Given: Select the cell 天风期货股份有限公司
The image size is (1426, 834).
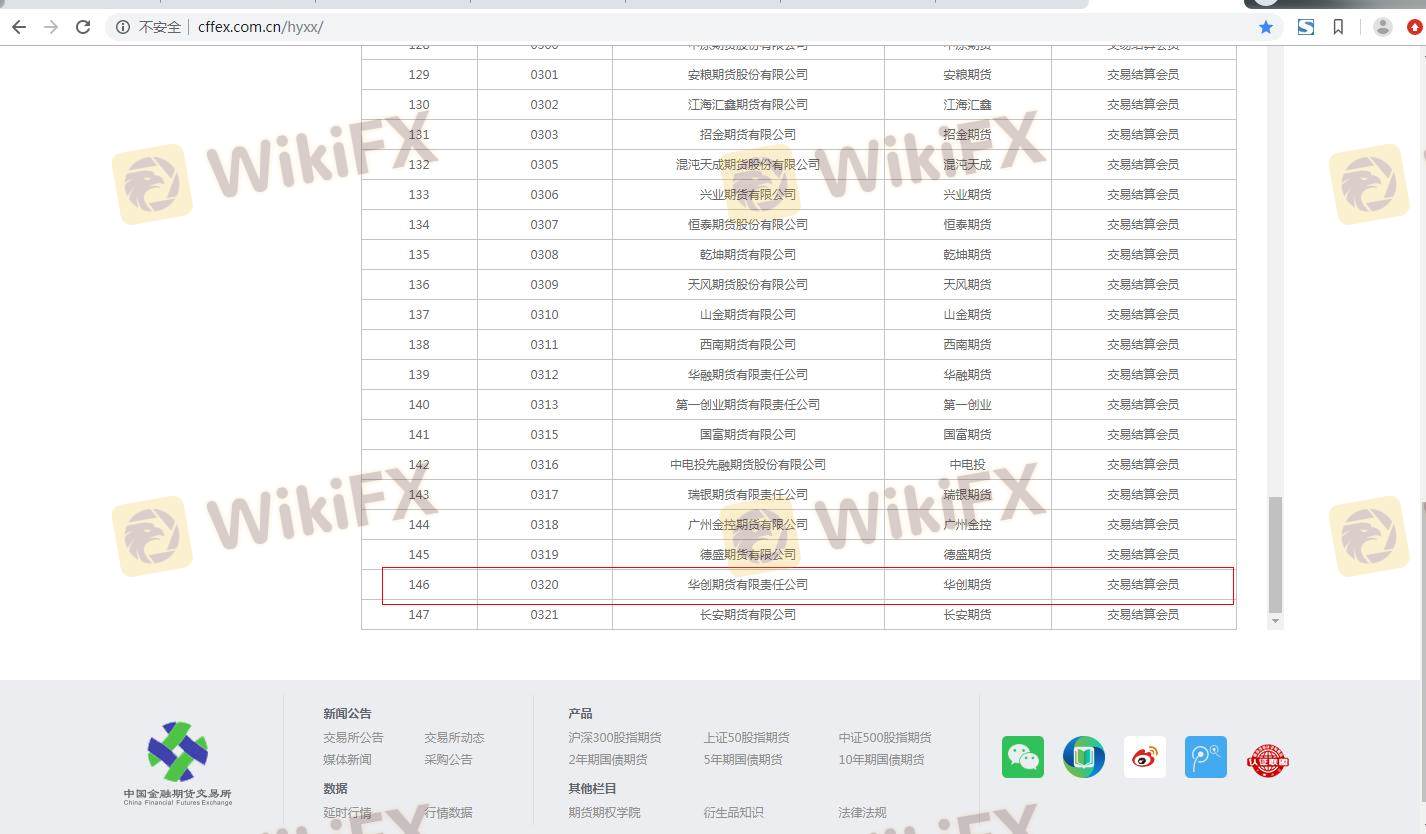Looking at the screenshot, I should [748, 284].
